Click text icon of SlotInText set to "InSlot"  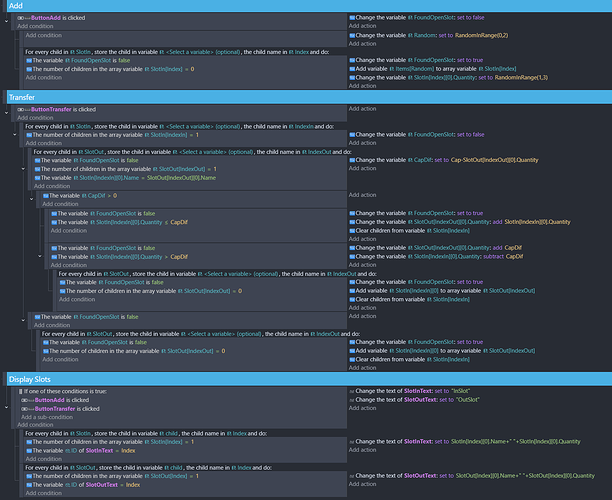[352, 390]
